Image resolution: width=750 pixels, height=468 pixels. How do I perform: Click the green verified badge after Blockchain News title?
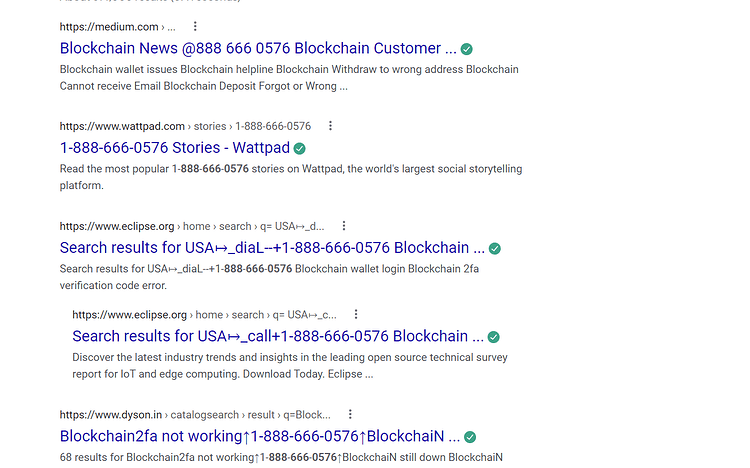tap(466, 49)
